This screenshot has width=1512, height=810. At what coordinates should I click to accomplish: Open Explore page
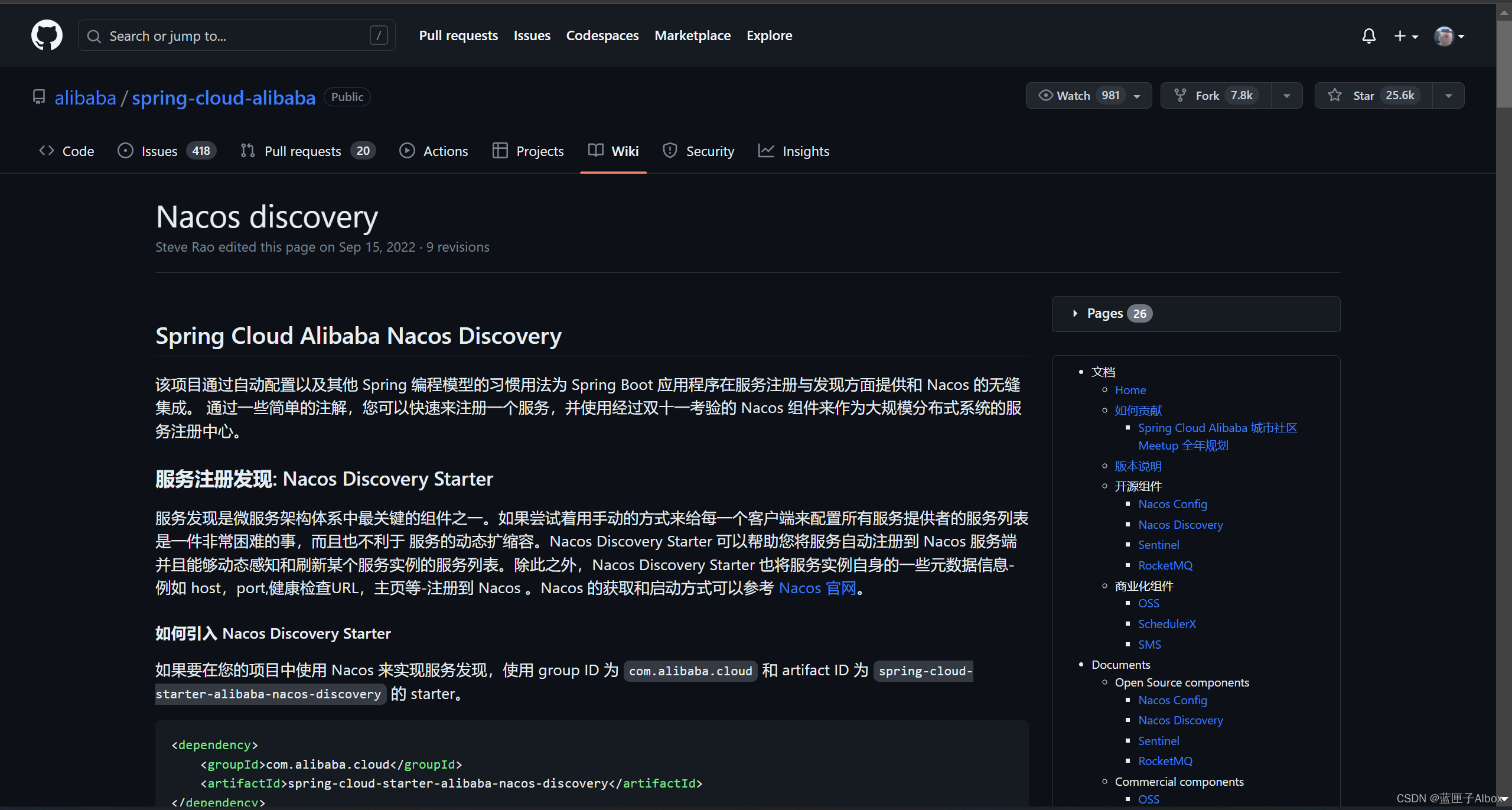click(769, 35)
